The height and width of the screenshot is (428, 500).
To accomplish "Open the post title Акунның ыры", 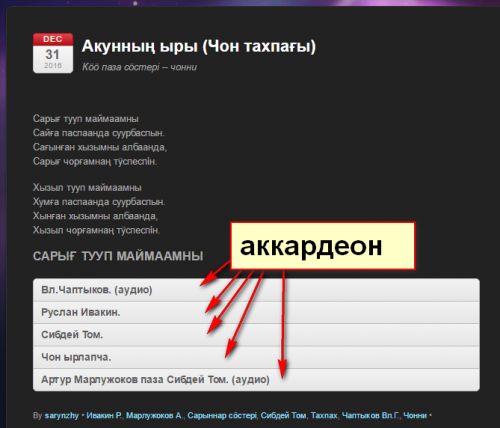I will click(x=199, y=46).
